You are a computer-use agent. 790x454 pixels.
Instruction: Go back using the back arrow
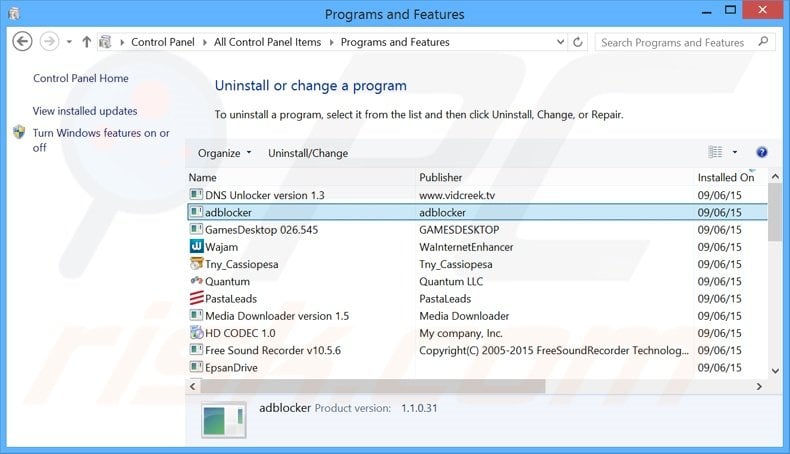coord(22,41)
